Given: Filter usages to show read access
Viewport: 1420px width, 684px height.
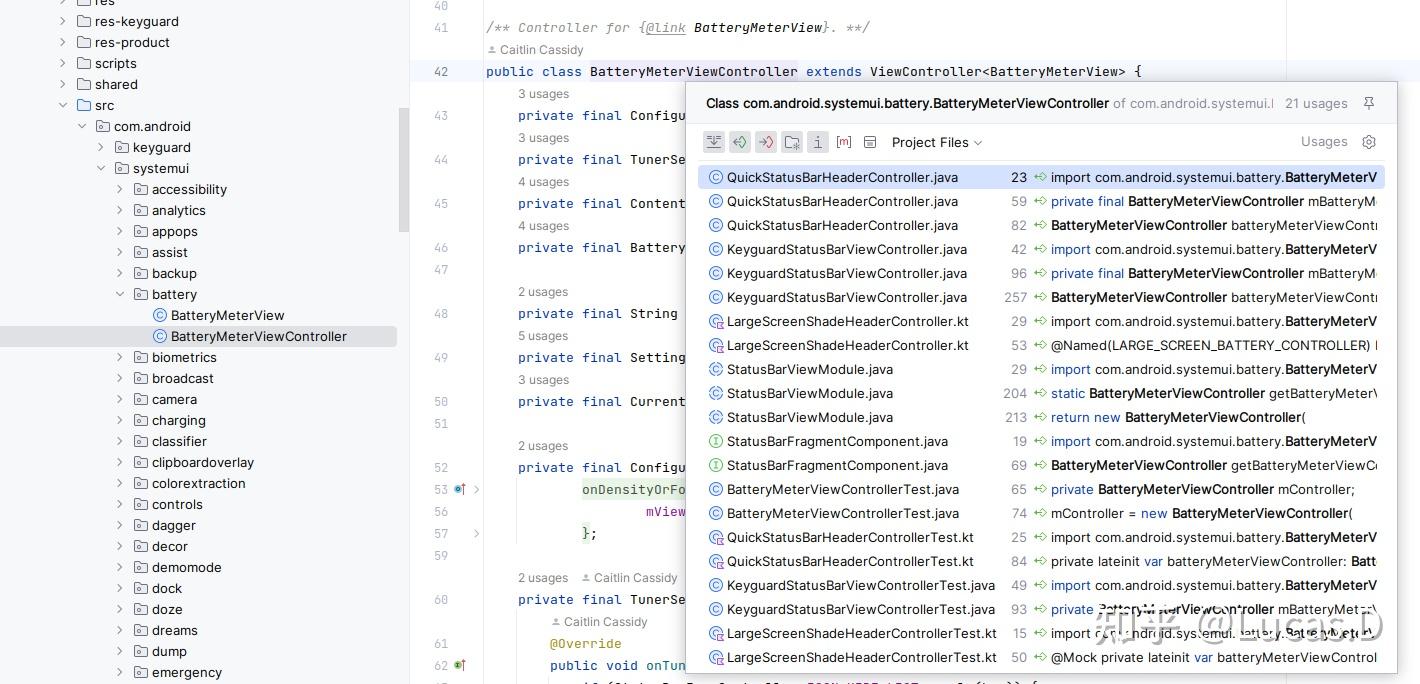Looking at the screenshot, I should click(x=740, y=142).
